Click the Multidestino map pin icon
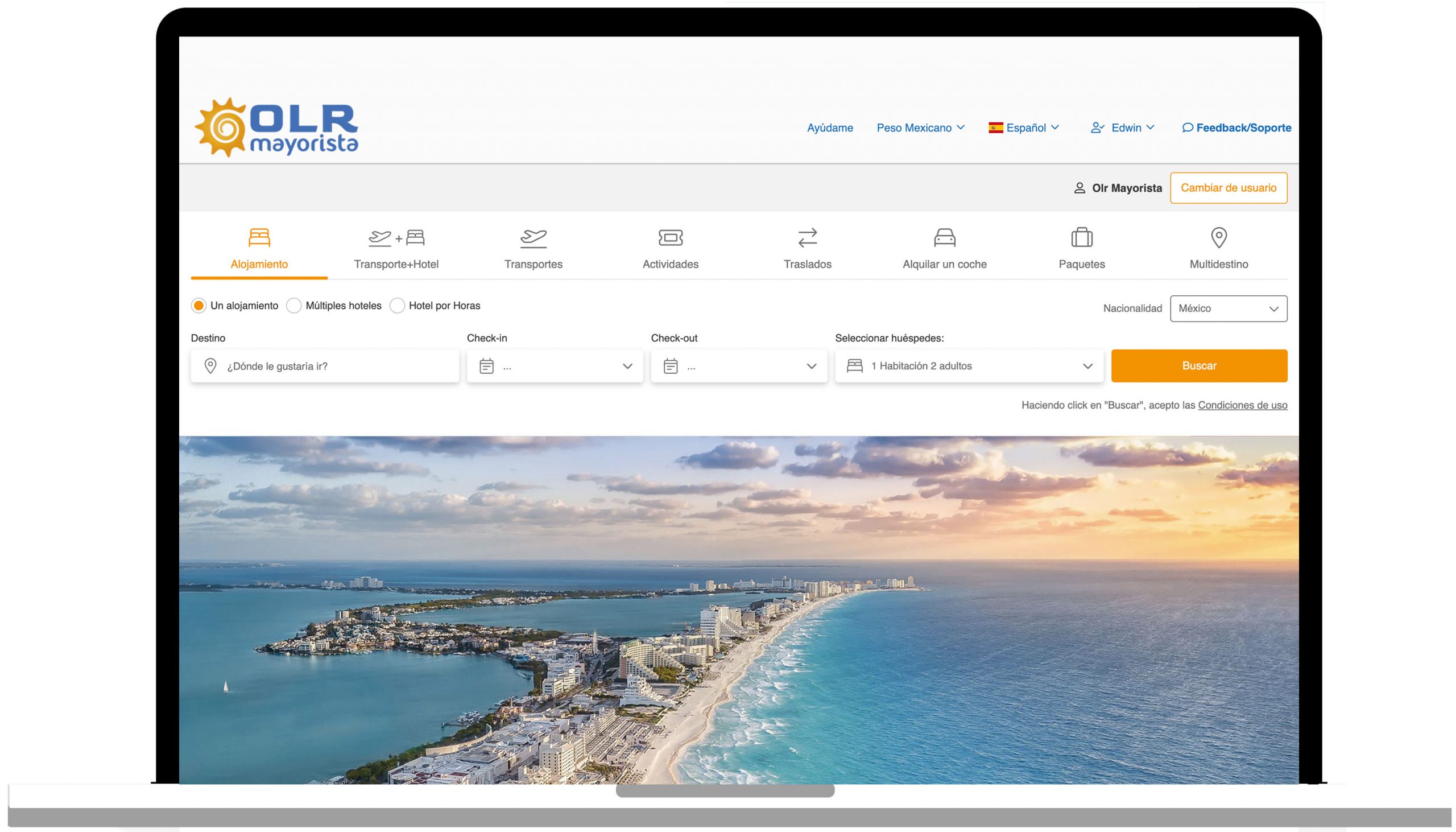 1218,237
